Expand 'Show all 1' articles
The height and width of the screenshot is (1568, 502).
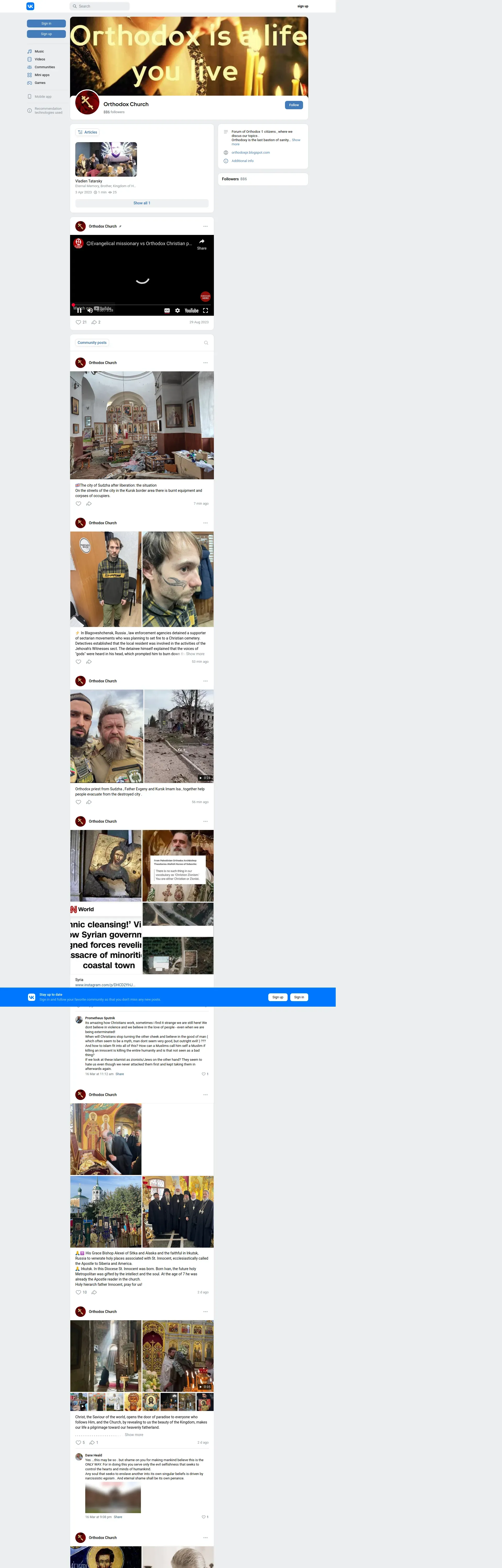tap(142, 203)
